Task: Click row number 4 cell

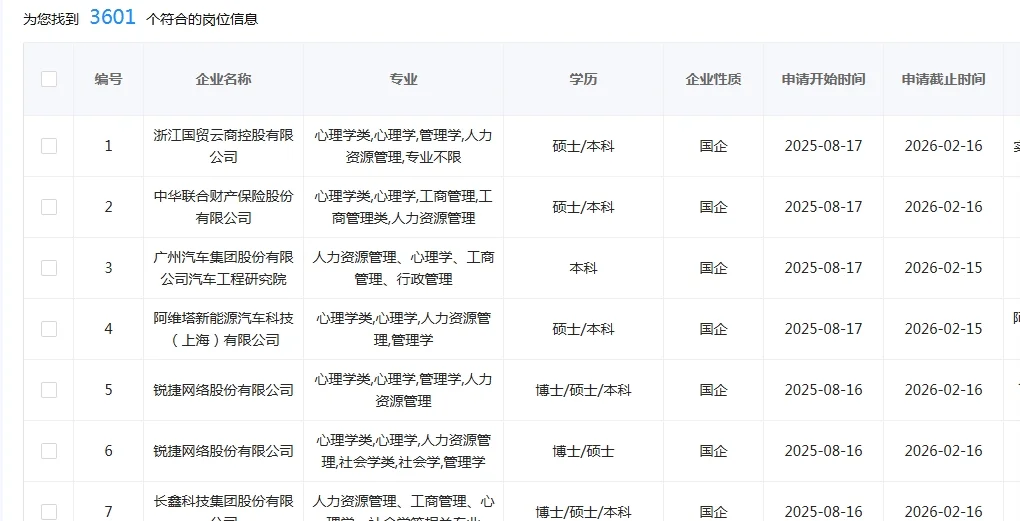Action: (109, 329)
